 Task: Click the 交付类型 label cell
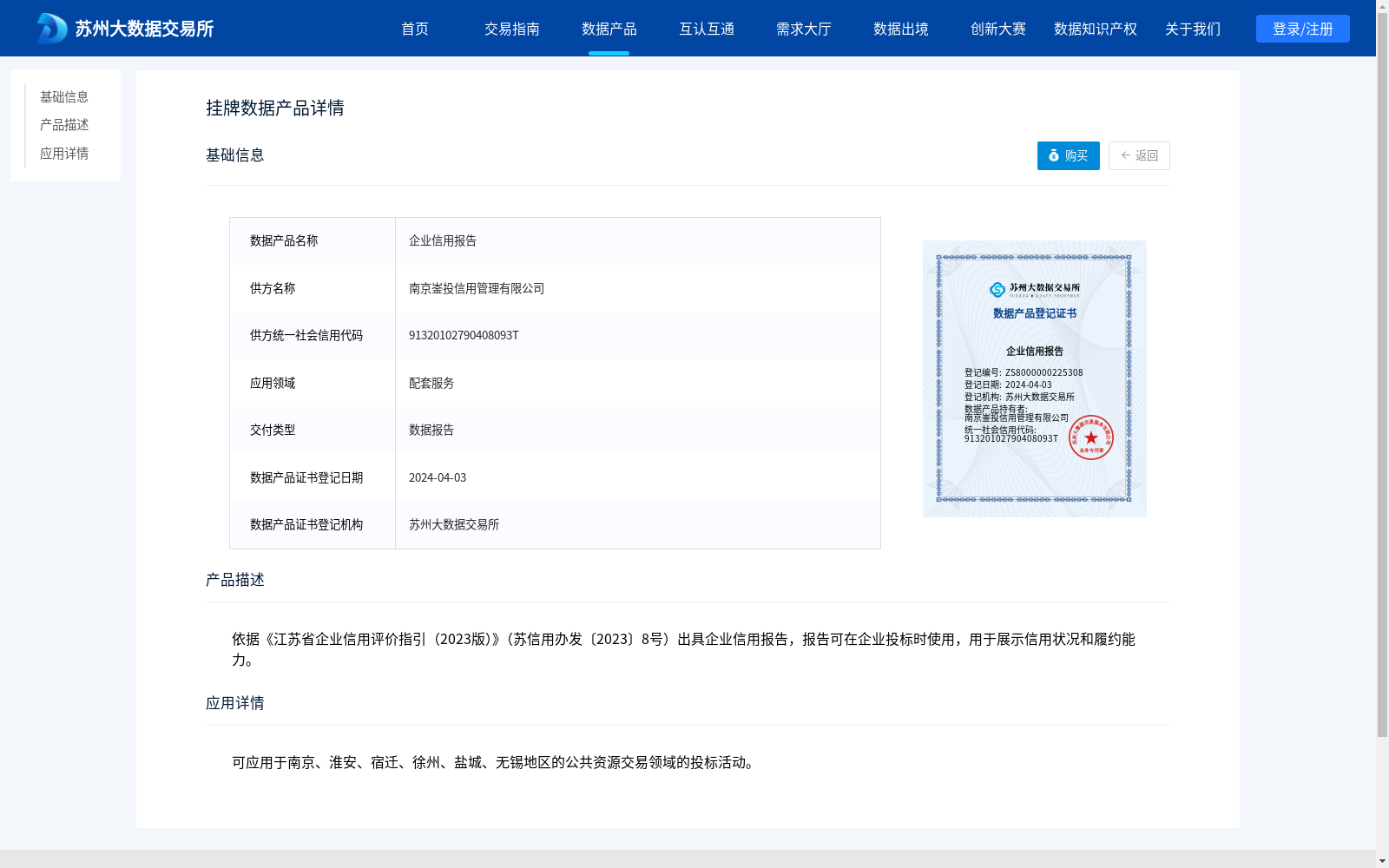point(313,431)
